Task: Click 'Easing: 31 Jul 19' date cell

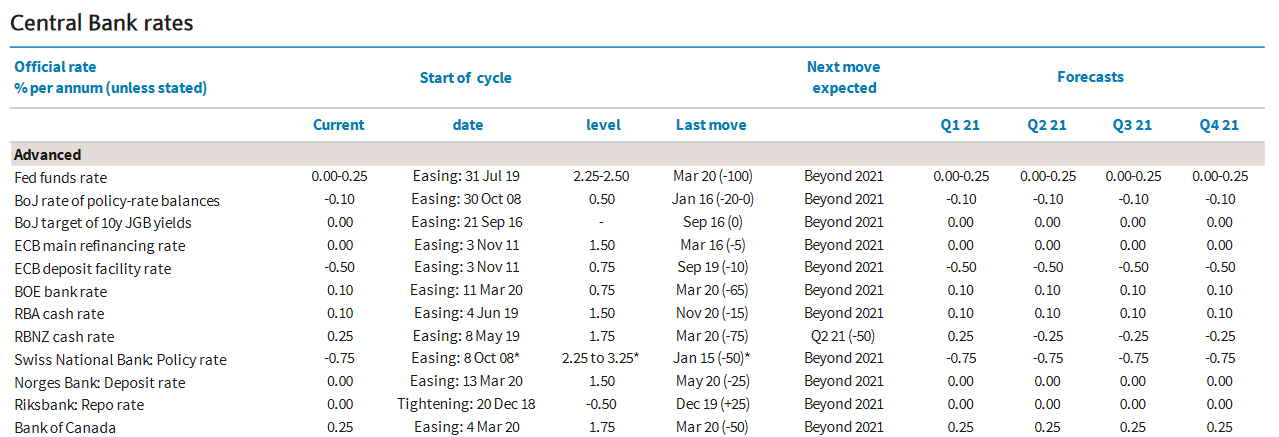Action: (466, 176)
